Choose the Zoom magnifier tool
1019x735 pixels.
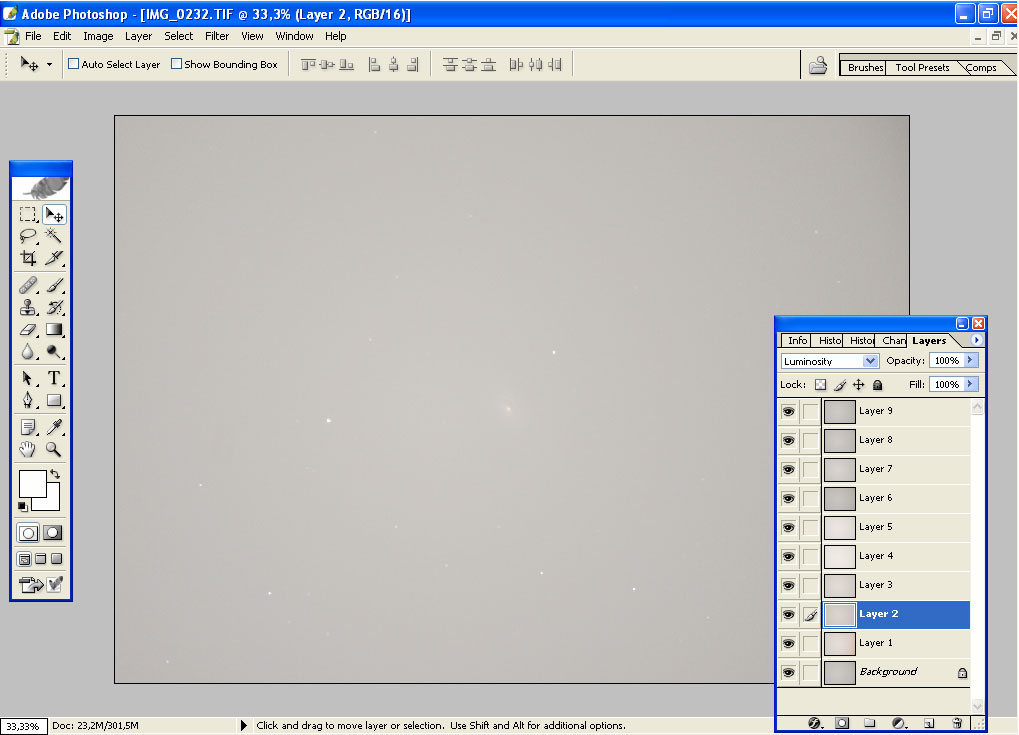click(54, 449)
